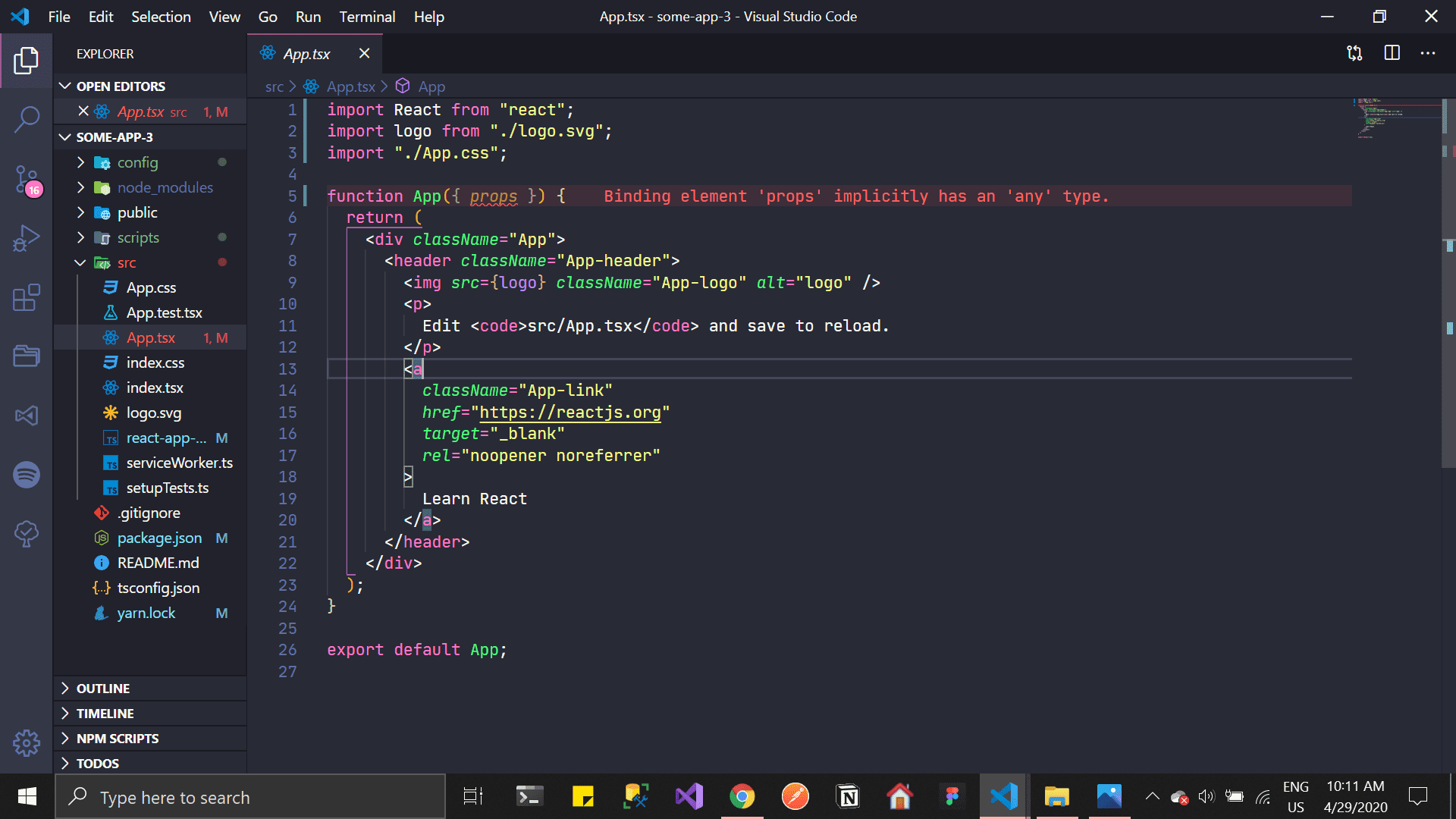Click the Split Editor Right icon
This screenshot has width=1456, height=819.
1392,53
